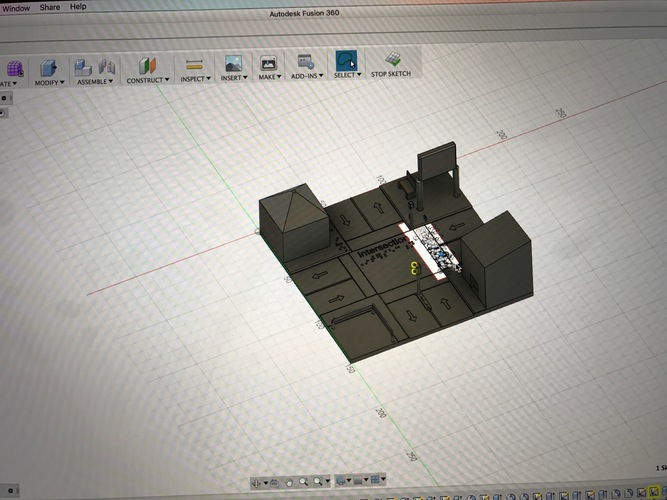Click the purple Create form icon
667x500 pixels.
(15, 69)
